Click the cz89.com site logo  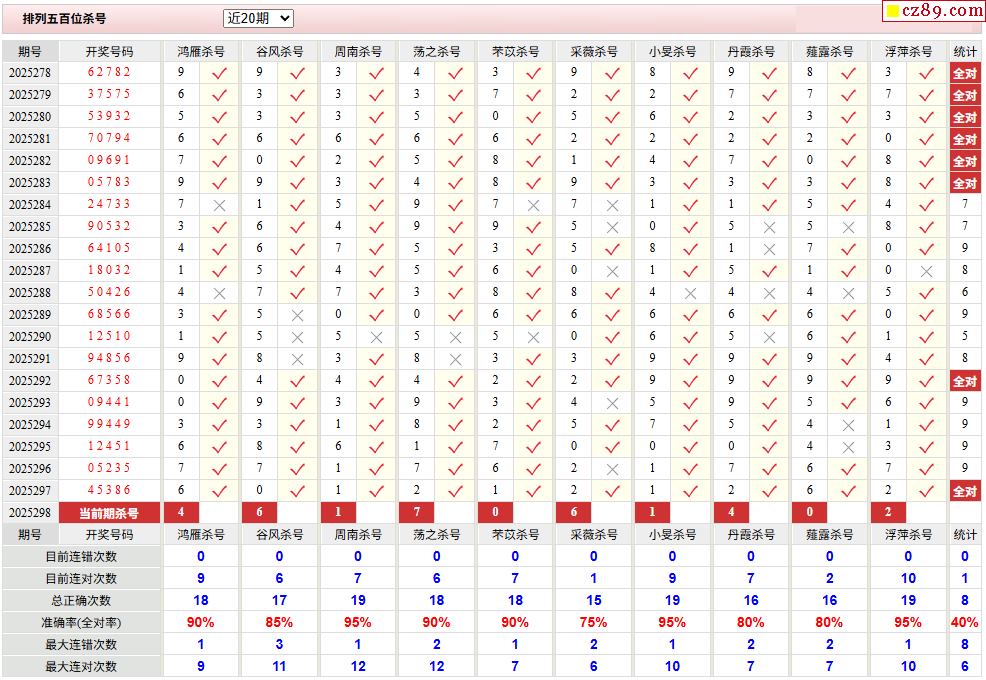tap(934, 11)
